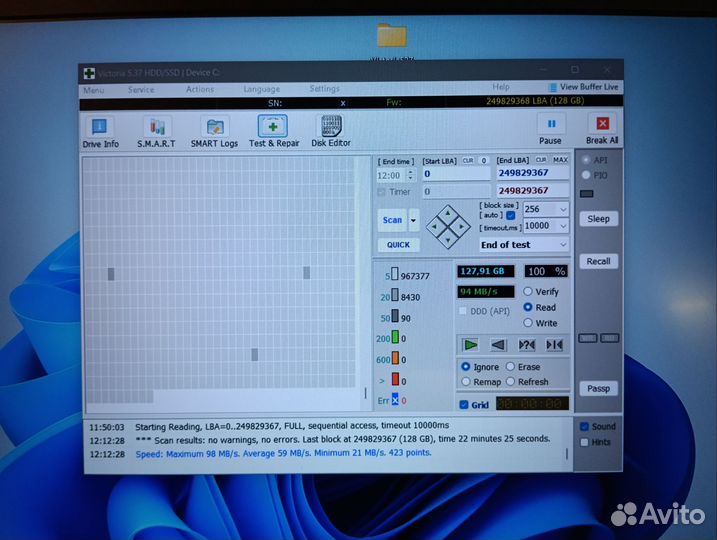Screen dimensions: 717x540
Task: Click the 0 button next to Start LBA
Action: pyautogui.click(x=483, y=160)
